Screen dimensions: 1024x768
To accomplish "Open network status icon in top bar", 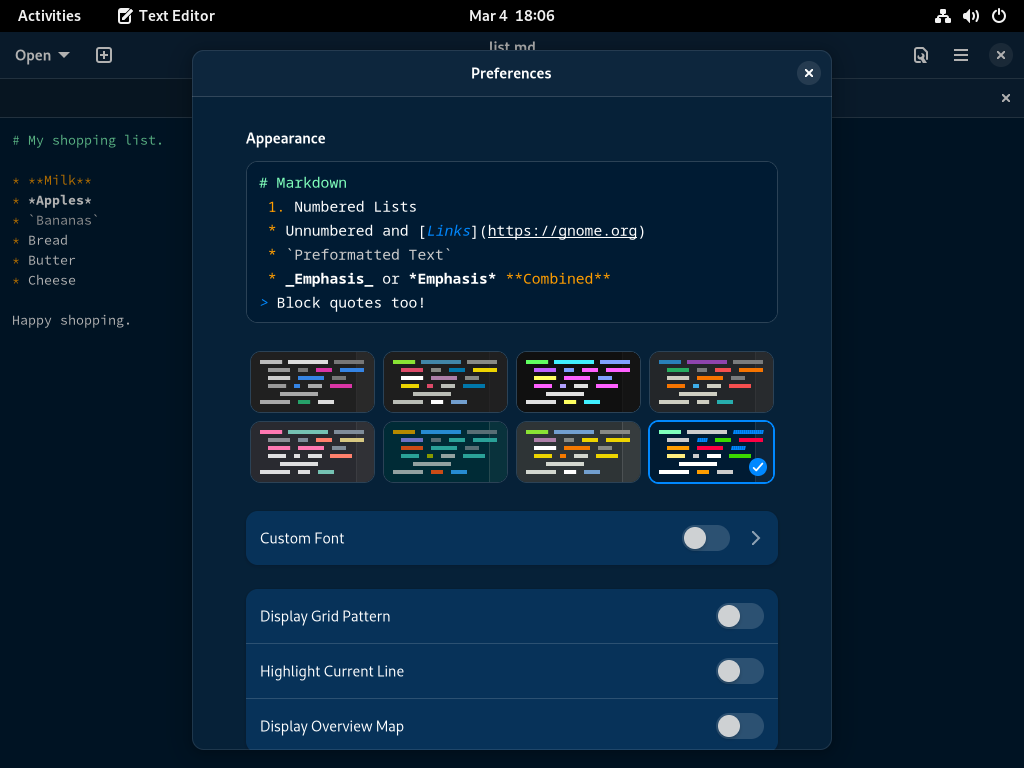I will tap(942, 16).
